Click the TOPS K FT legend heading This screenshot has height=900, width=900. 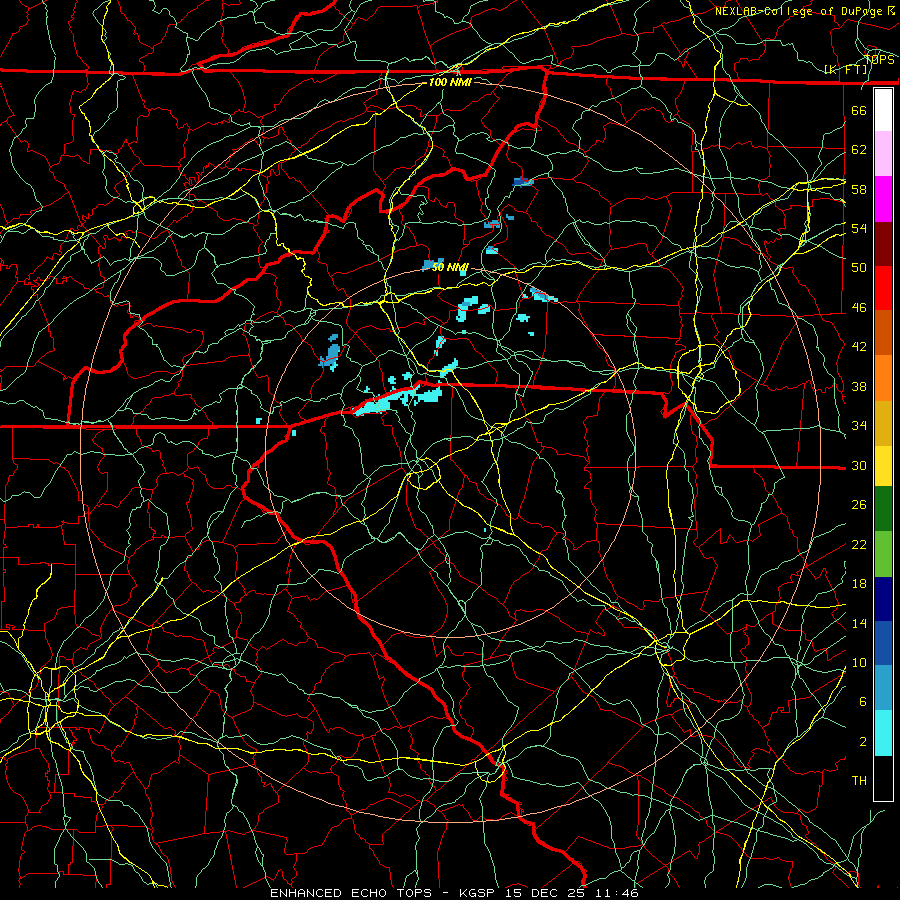[859, 64]
